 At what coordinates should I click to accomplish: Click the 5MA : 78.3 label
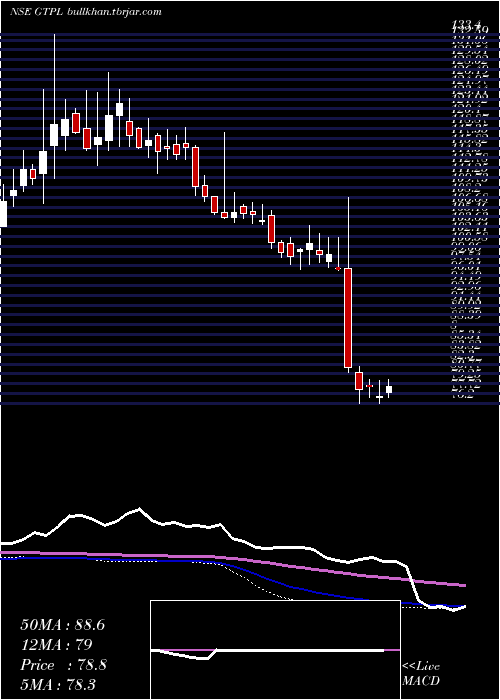point(58,684)
